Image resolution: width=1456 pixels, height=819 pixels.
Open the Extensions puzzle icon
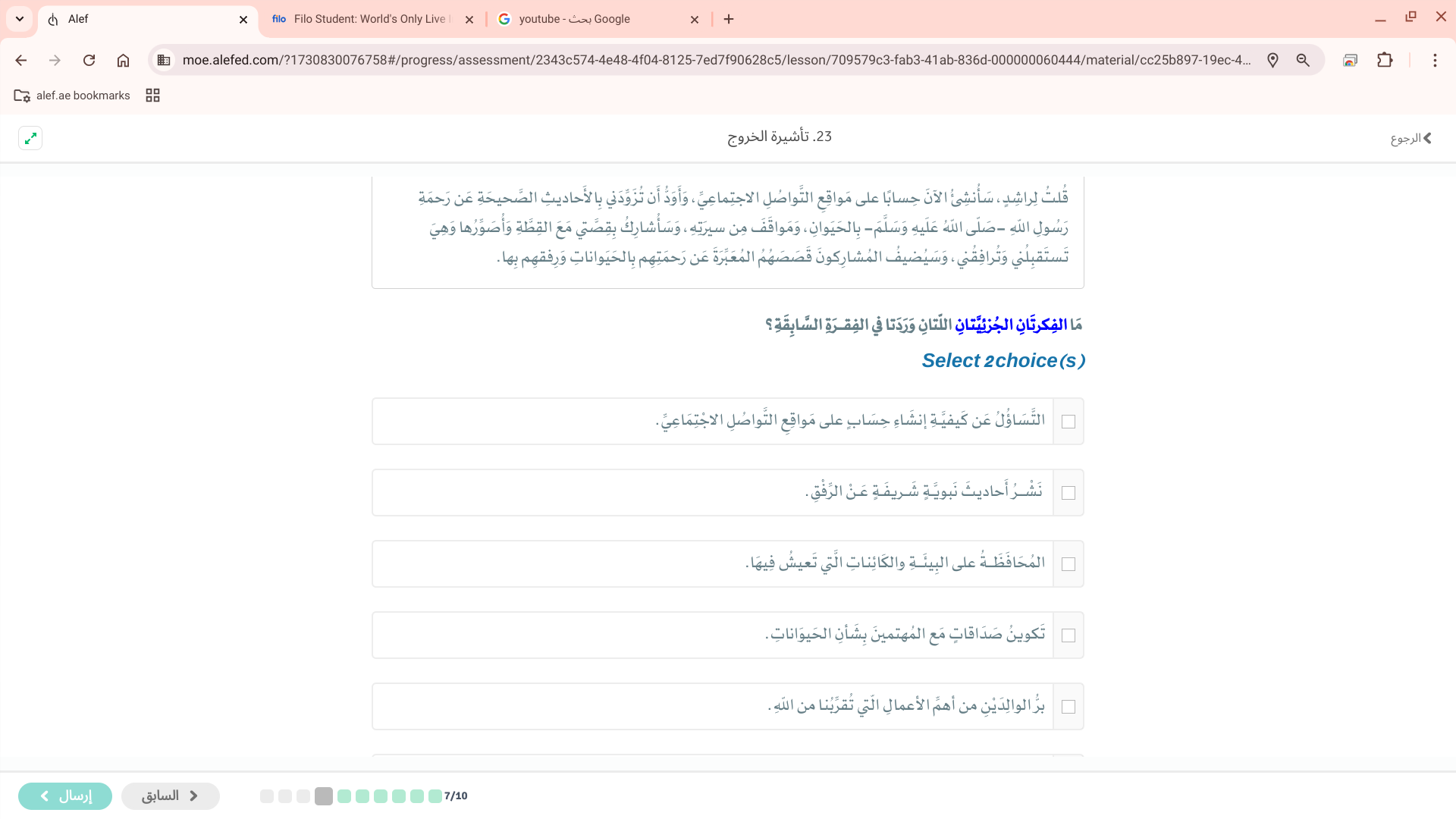click(x=1385, y=61)
